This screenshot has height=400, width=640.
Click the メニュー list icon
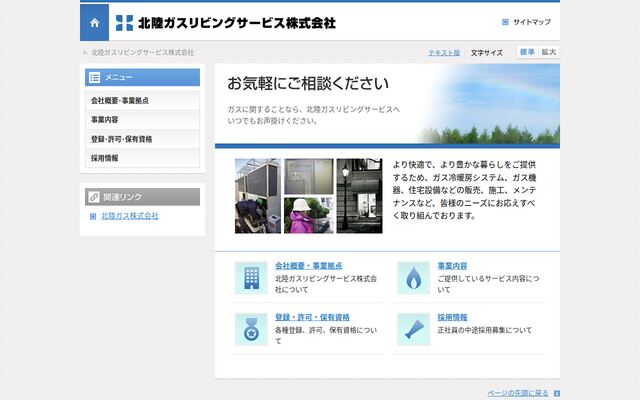(94, 78)
